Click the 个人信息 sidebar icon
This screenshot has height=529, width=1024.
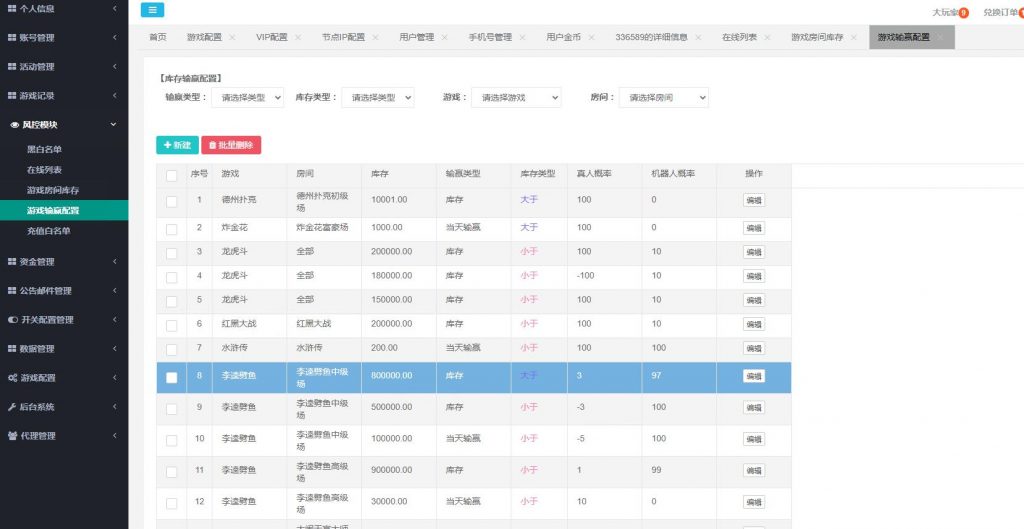[12, 9]
